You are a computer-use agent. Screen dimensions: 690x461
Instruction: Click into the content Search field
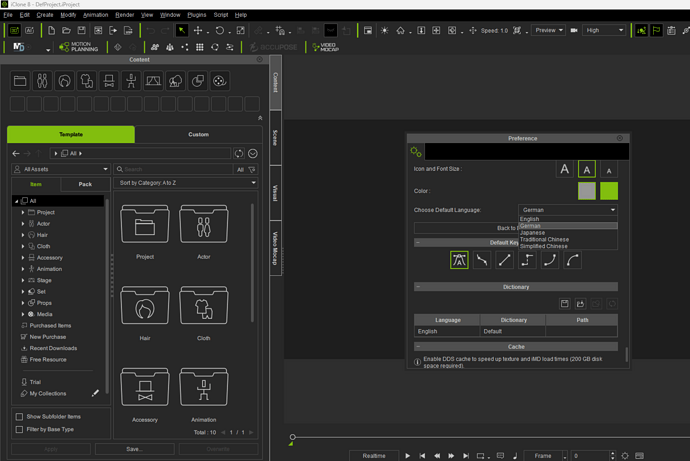tap(173, 169)
